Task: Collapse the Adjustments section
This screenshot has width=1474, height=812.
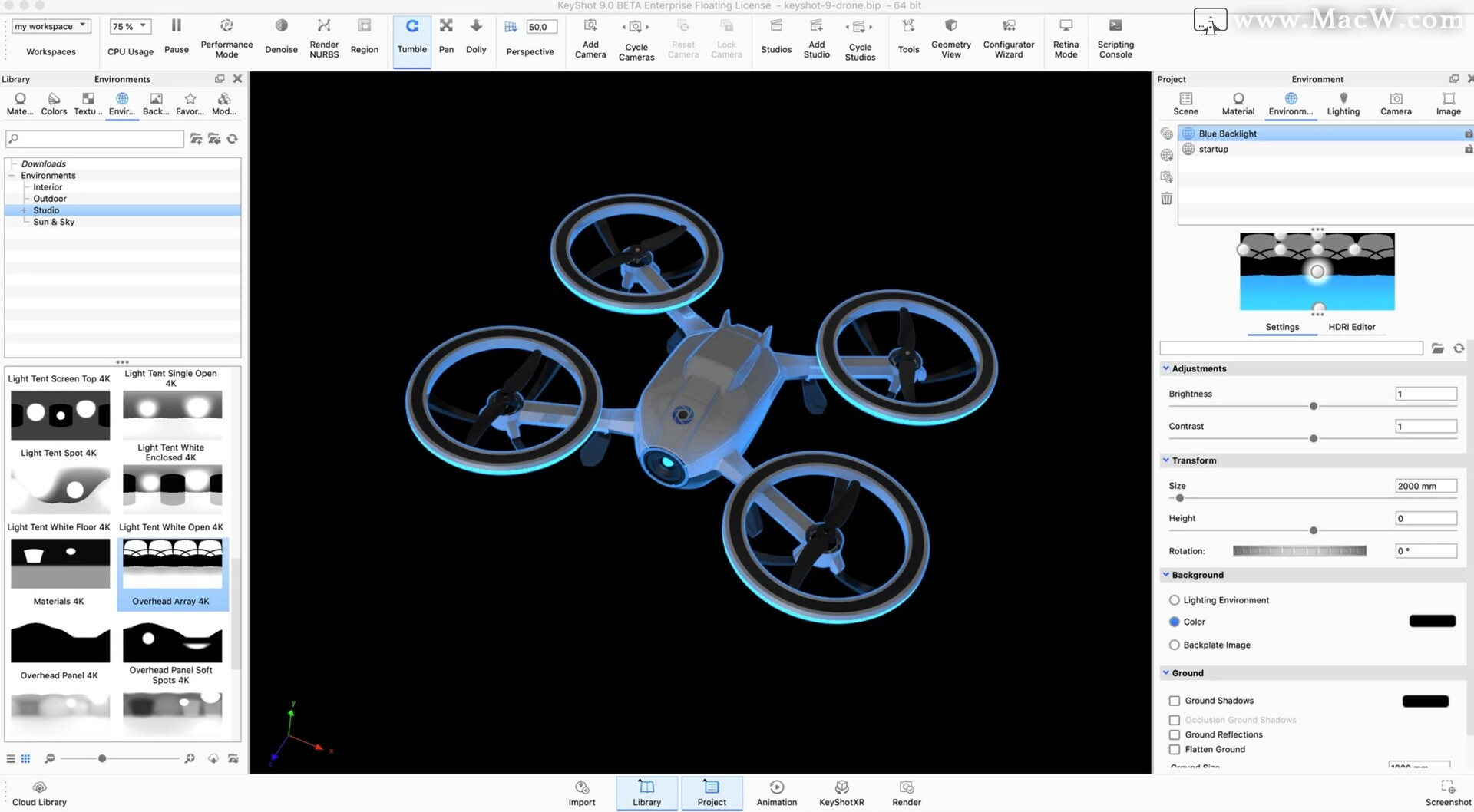Action: pos(1165,368)
